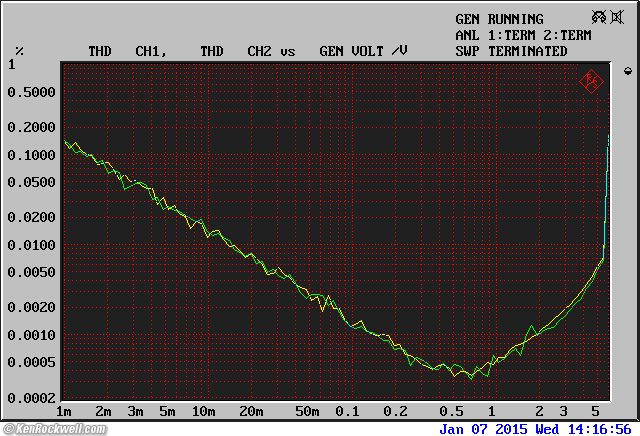Click the 0.0010 Y-axis tick label
The height and width of the screenshot is (436, 640).
[32, 335]
